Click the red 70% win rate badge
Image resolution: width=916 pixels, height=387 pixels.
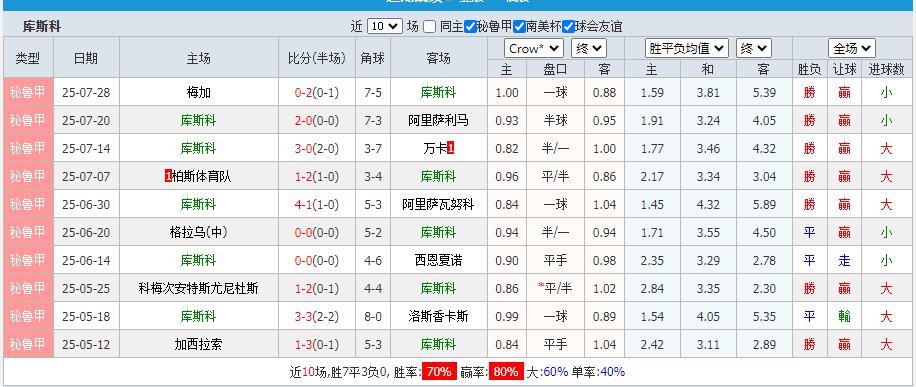click(x=438, y=372)
